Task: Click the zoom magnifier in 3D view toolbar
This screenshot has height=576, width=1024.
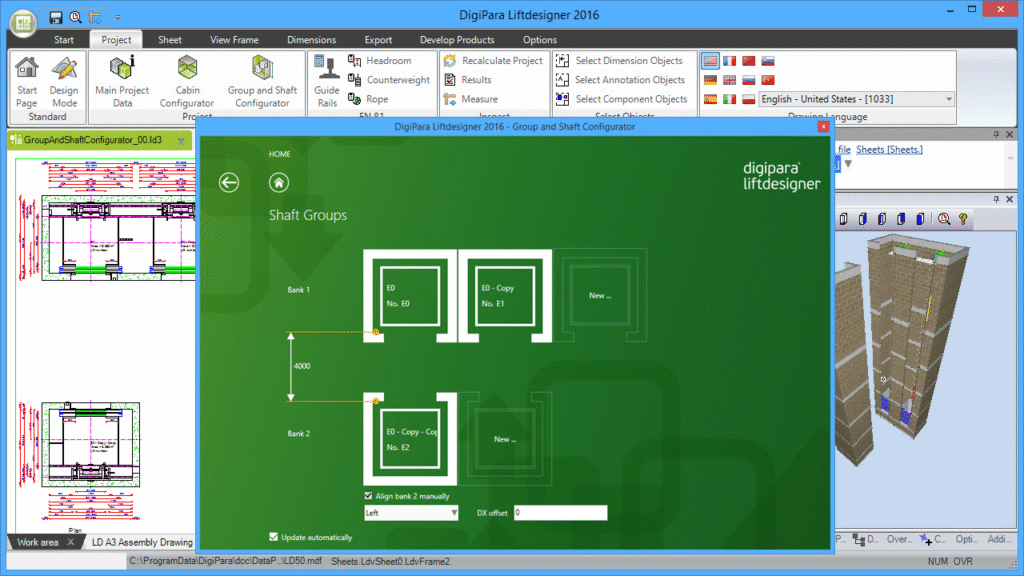Action: (944, 219)
